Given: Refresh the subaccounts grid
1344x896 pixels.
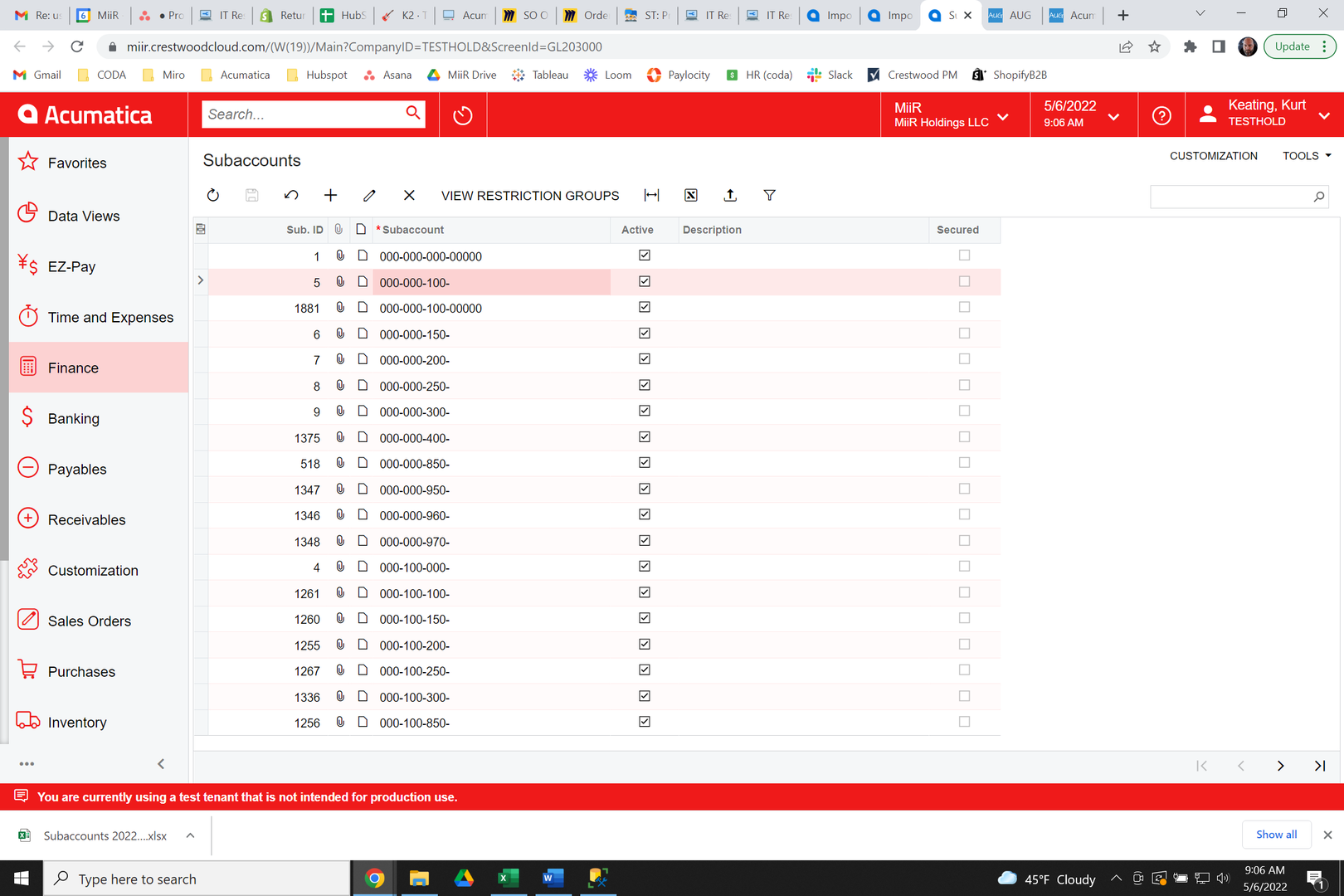Looking at the screenshot, I should coord(213,195).
